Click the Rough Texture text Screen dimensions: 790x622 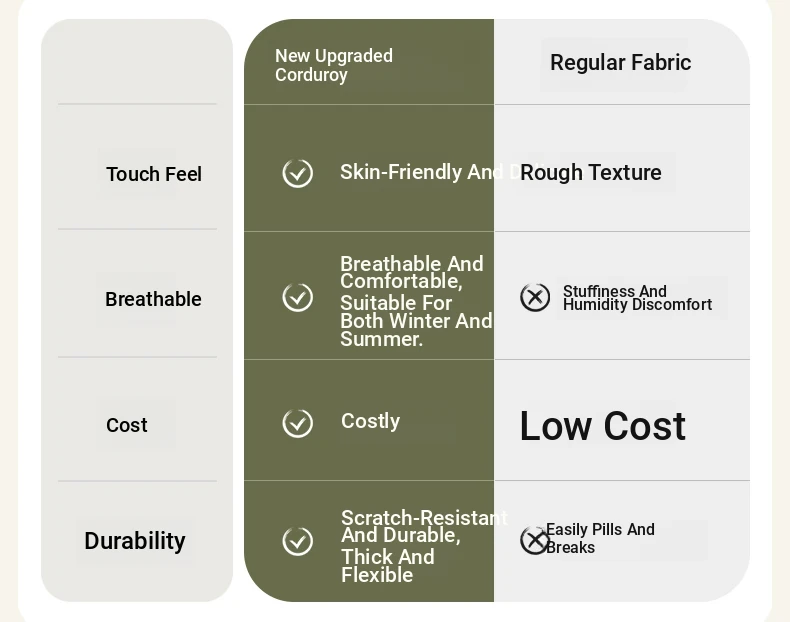(x=590, y=173)
